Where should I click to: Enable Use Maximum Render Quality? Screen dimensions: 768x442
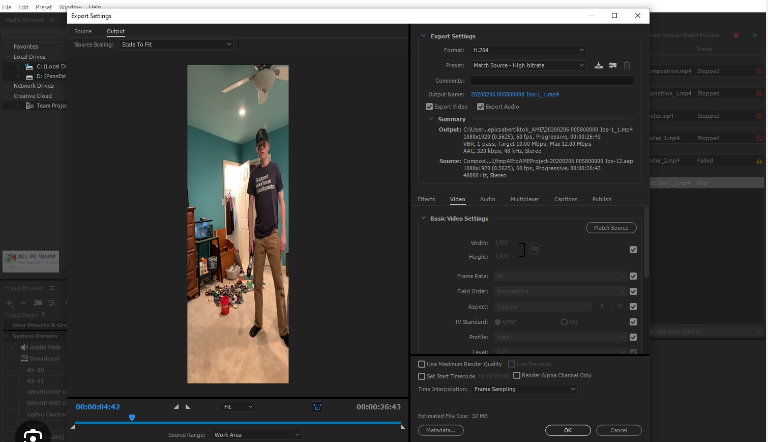421,364
